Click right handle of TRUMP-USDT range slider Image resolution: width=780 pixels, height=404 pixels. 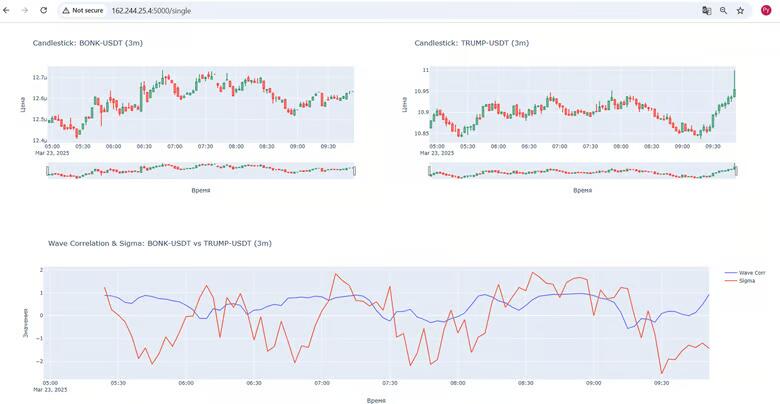pos(735,171)
